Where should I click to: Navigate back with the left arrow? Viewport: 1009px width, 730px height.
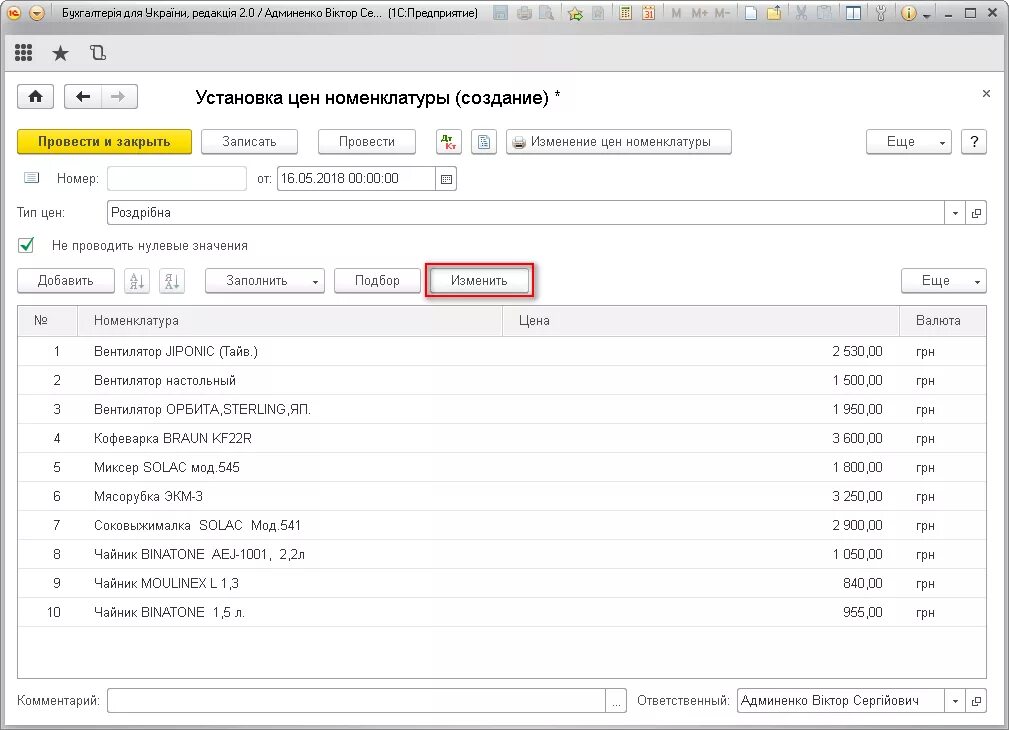pyautogui.click(x=83, y=97)
